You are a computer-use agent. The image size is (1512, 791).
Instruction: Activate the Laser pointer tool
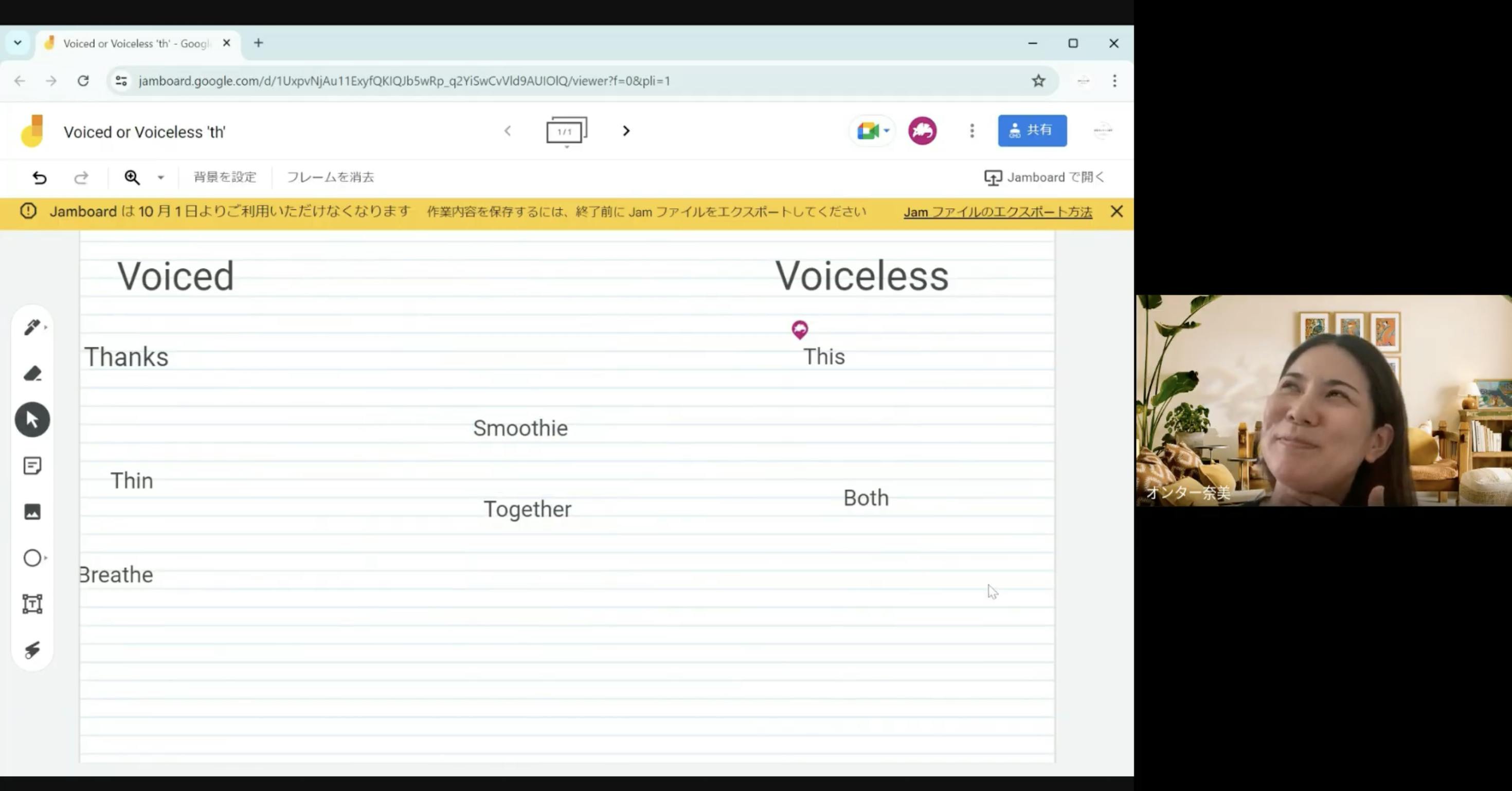(x=32, y=650)
